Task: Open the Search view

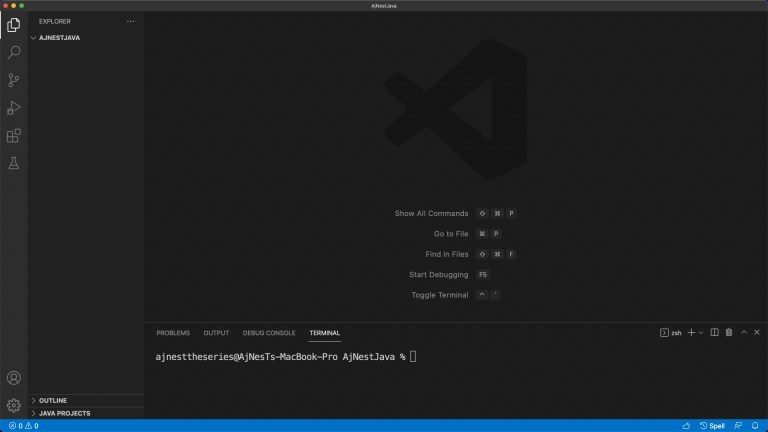Action: tap(14, 52)
